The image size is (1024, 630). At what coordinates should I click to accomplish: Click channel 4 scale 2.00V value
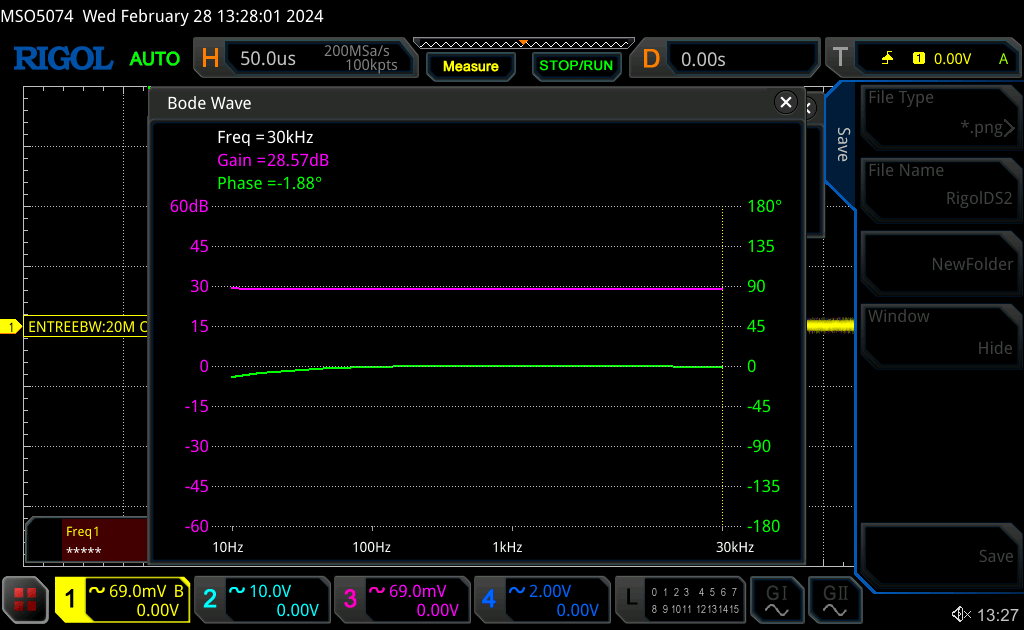[550, 591]
